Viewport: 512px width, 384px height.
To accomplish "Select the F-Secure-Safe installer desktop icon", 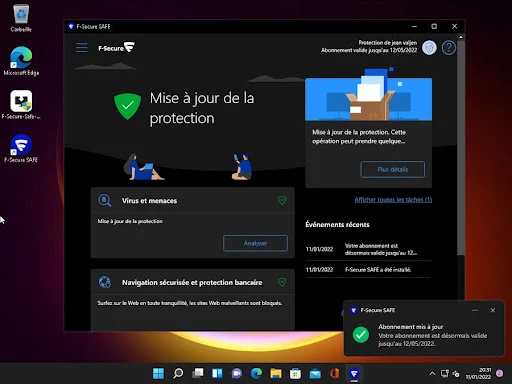I will click(x=21, y=105).
